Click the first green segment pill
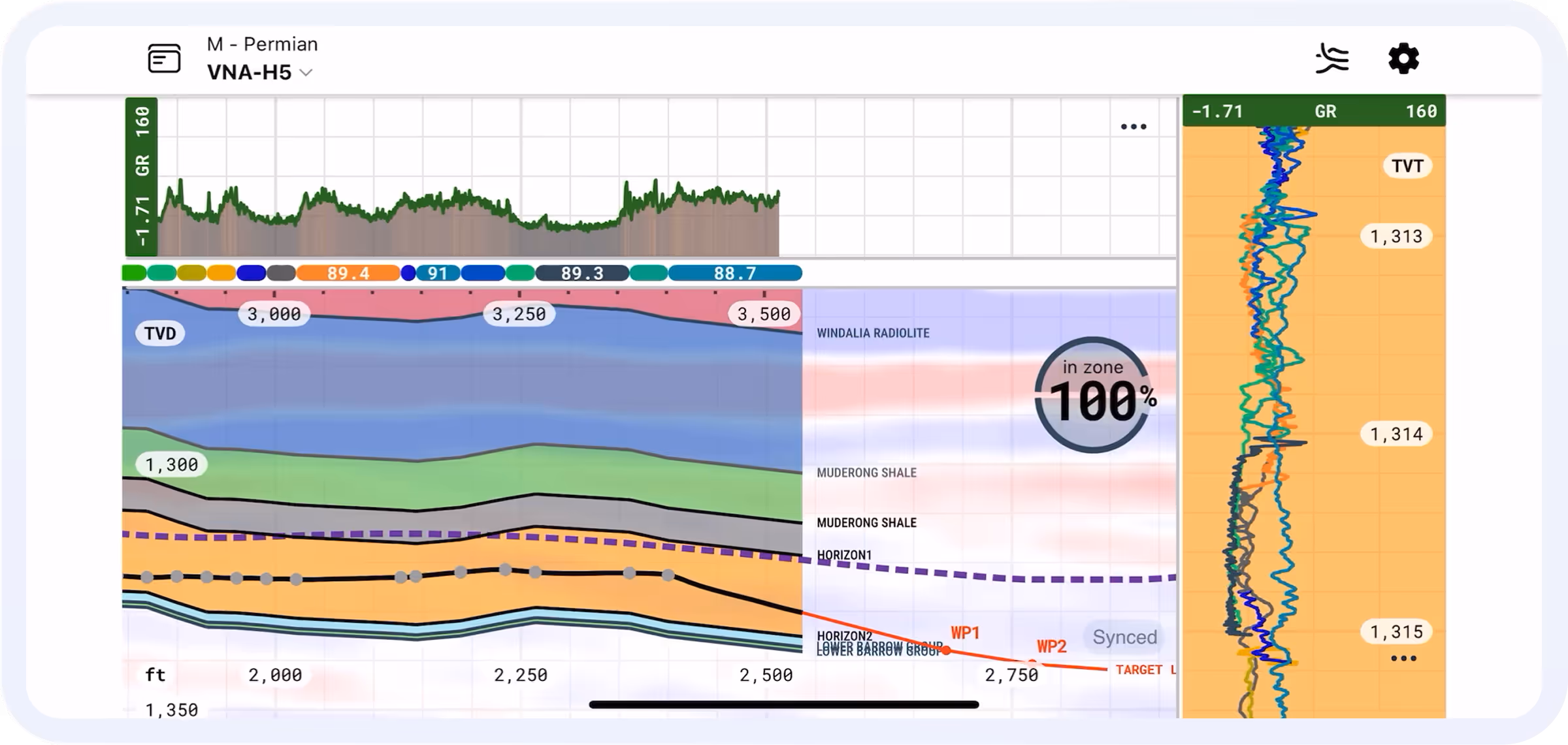 tap(134, 273)
